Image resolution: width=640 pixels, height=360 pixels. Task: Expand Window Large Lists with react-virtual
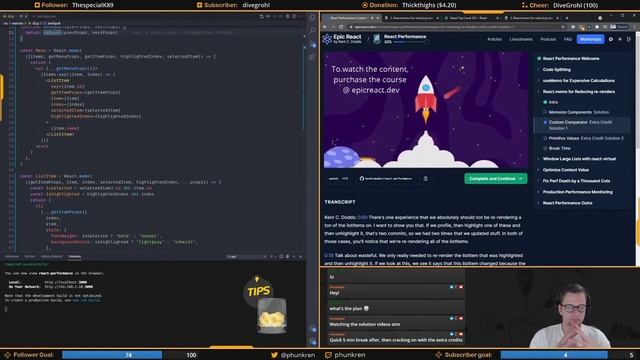point(579,159)
